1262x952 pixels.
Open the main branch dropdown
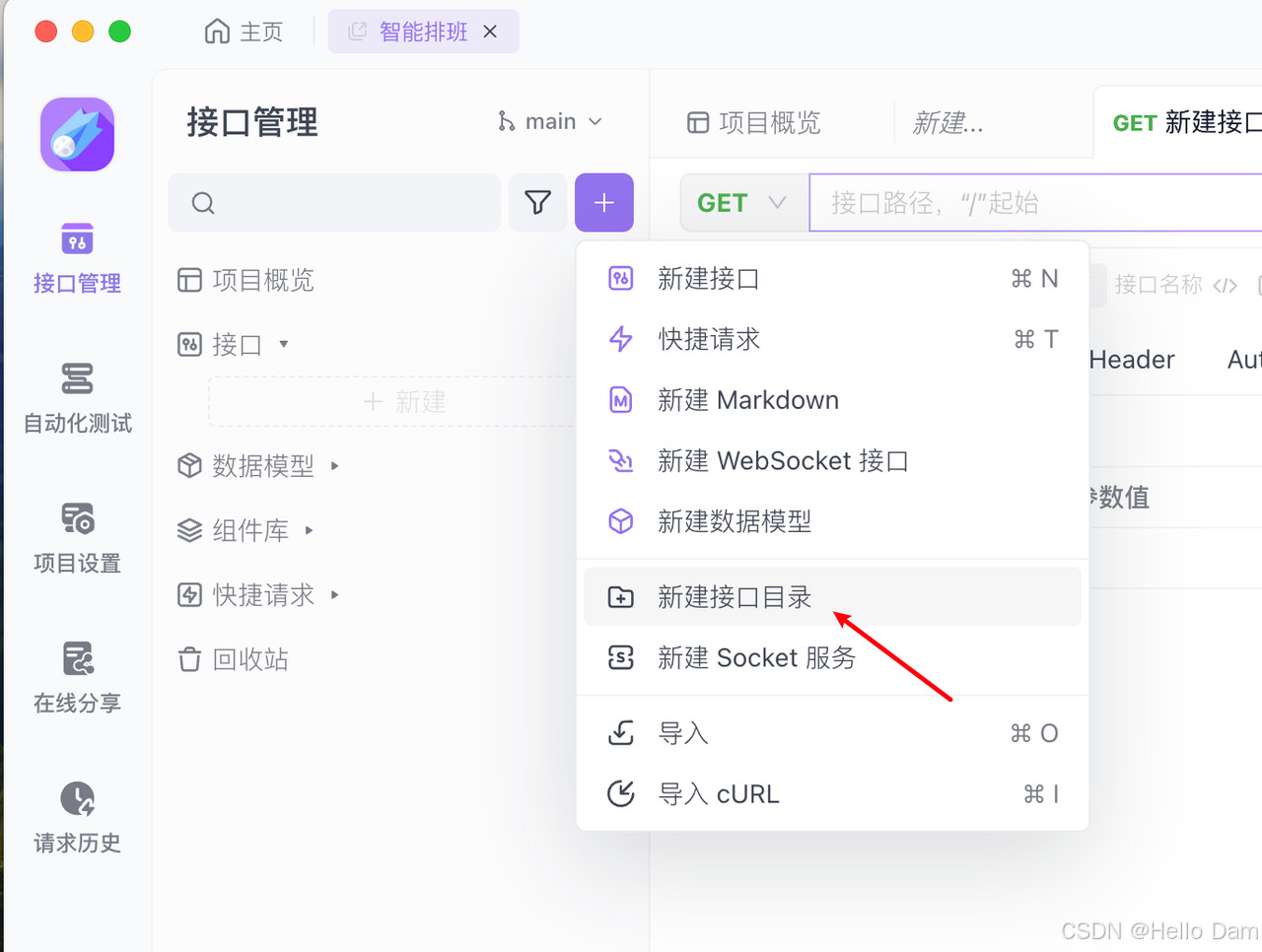click(x=550, y=121)
